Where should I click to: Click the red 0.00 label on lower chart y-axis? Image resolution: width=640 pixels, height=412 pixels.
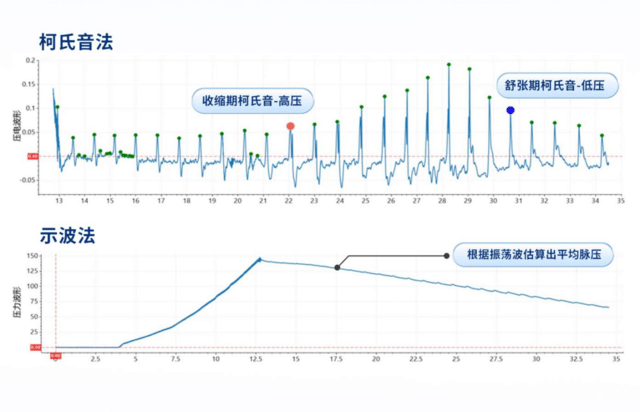tap(36, 347)
